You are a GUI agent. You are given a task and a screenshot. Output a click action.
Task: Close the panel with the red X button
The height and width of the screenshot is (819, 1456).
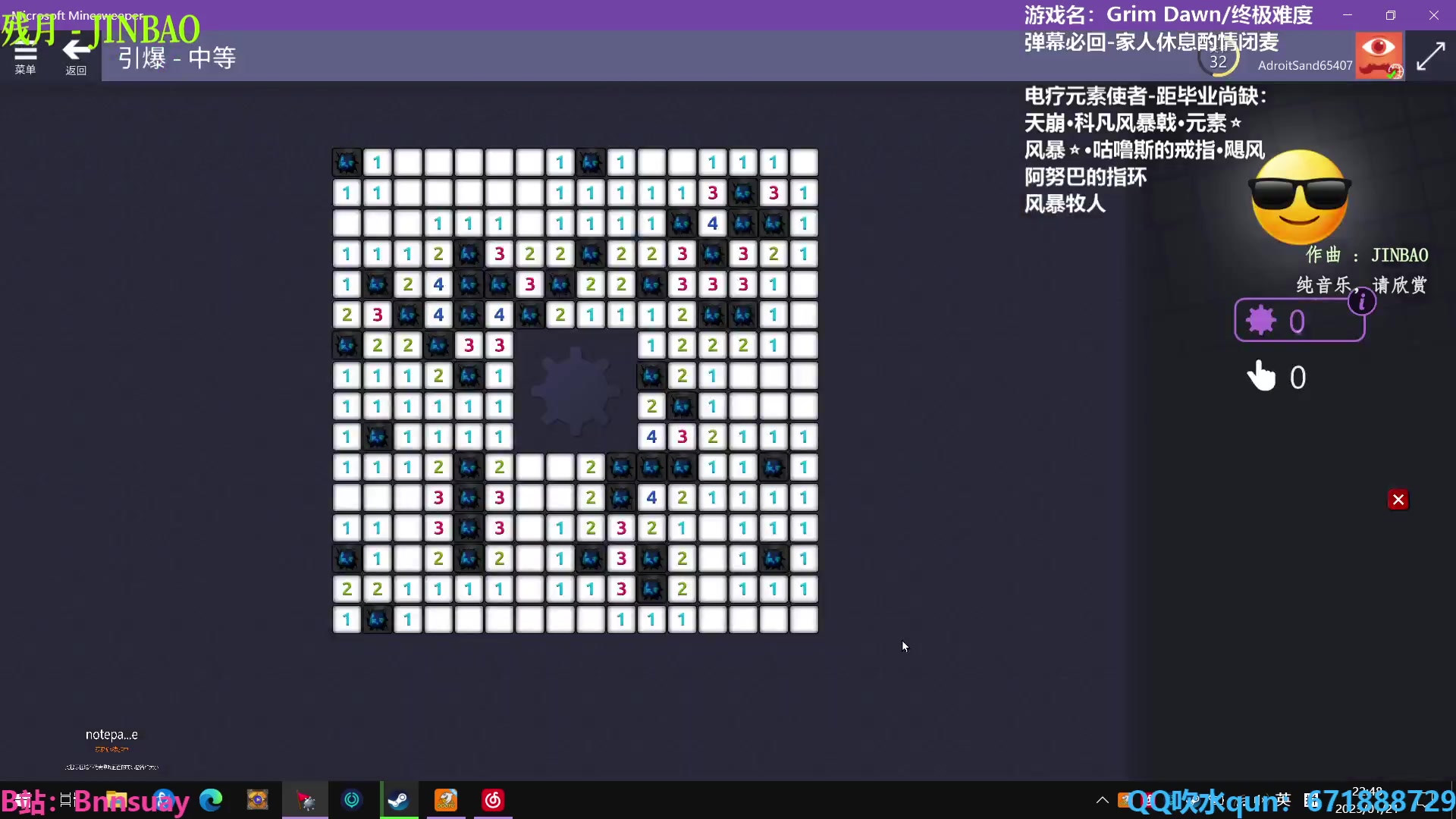[1398, 500]
